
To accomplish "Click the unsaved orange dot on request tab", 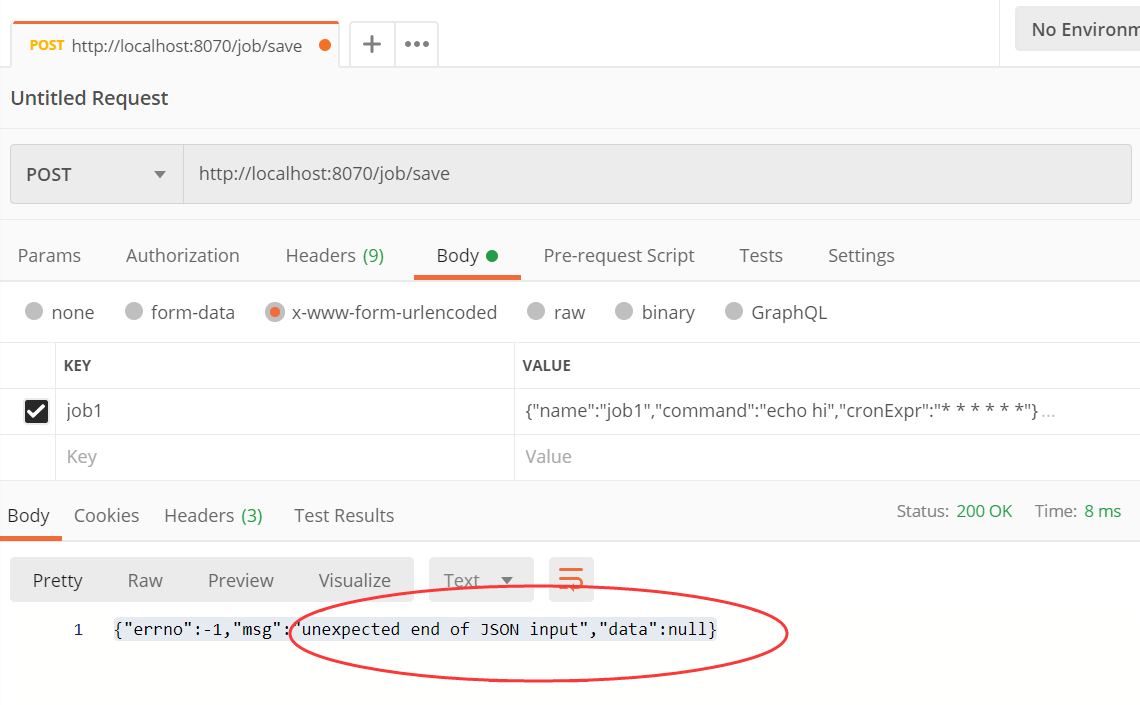I will tap(324, 45).
